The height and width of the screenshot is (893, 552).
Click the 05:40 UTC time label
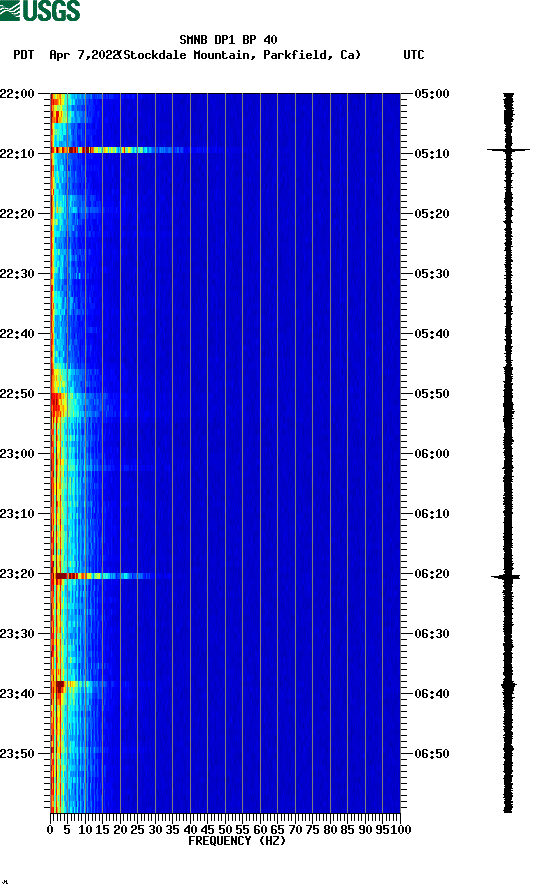tap(432, 334)
